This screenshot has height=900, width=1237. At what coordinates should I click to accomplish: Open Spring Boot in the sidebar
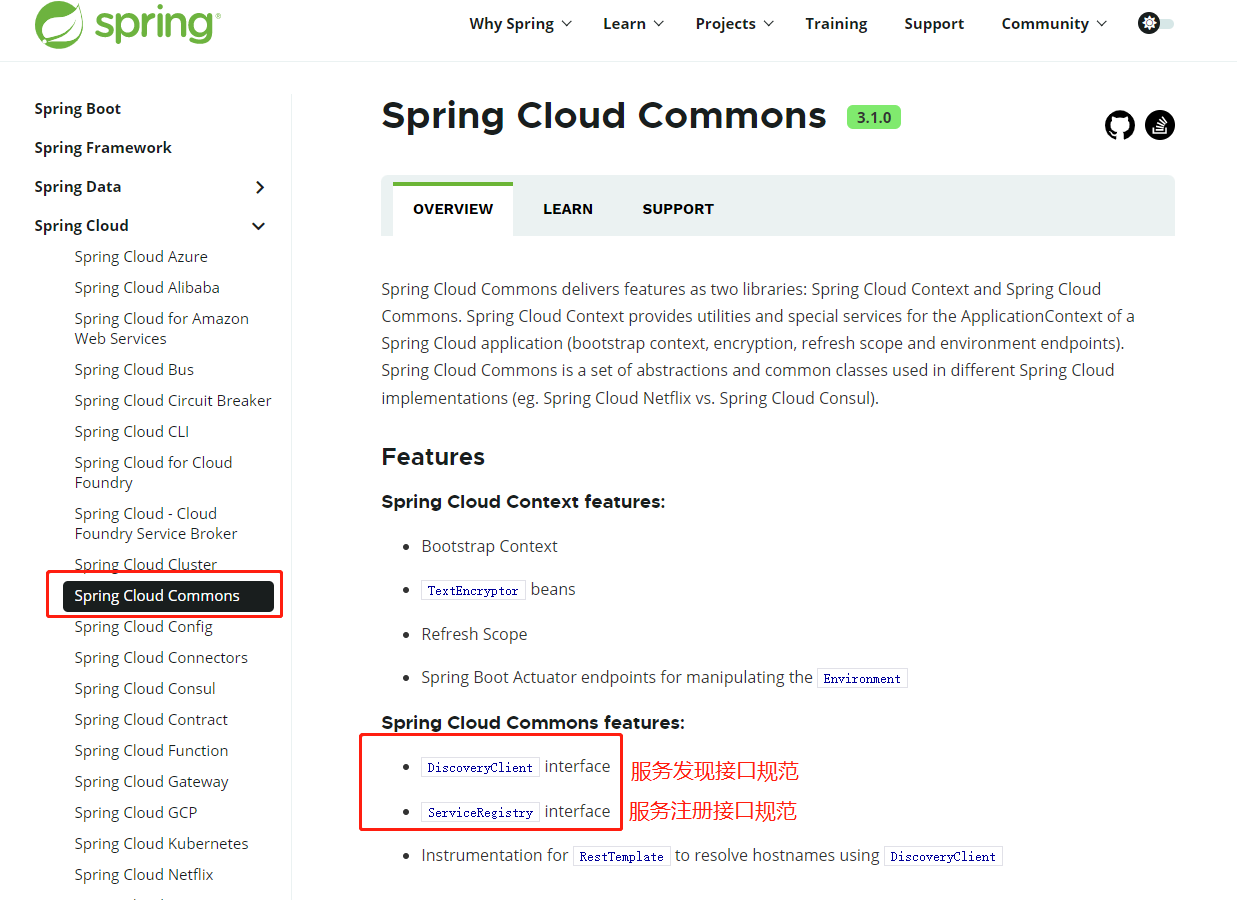77,109
